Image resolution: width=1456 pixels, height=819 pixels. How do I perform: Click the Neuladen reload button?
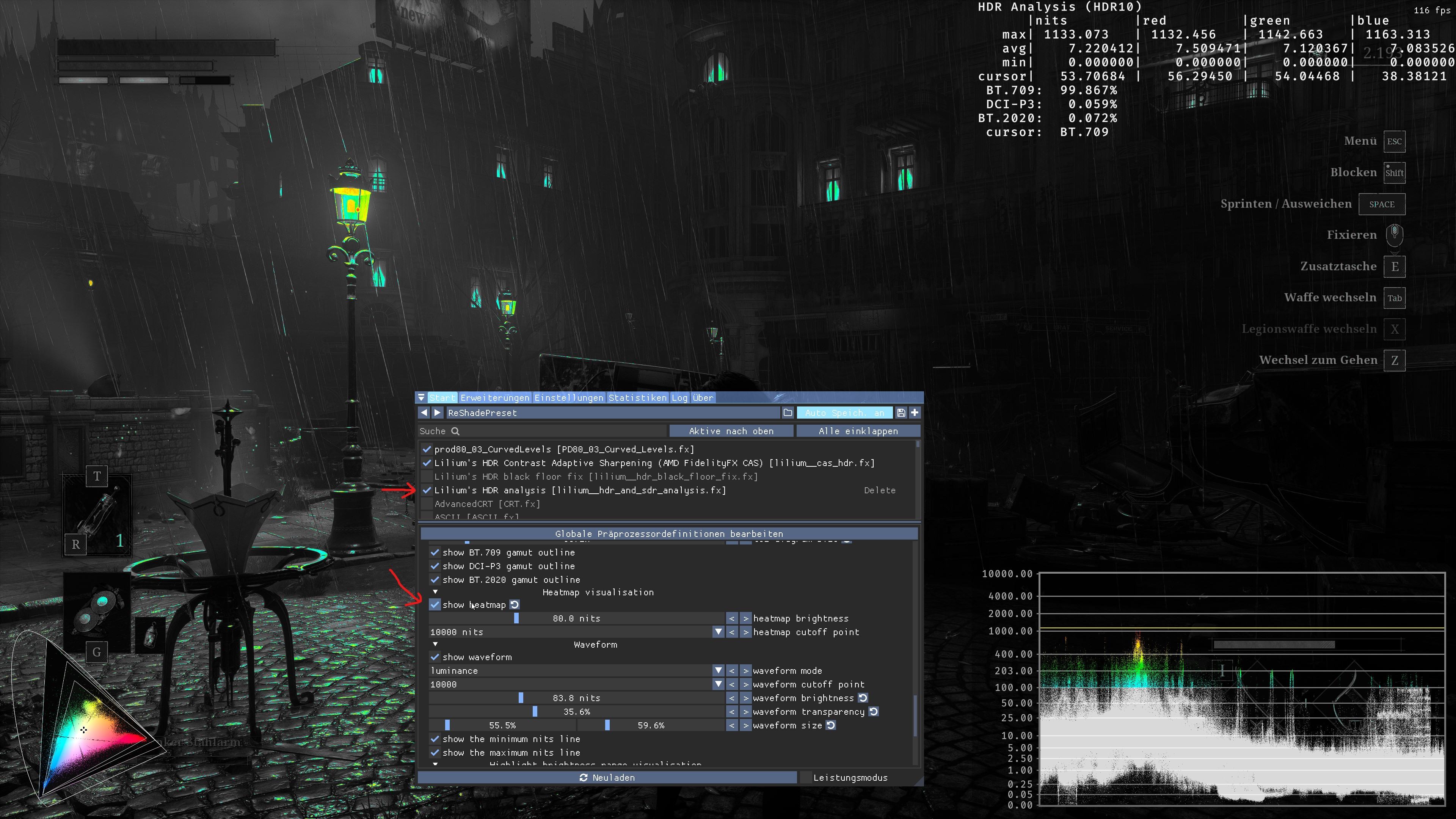(x=607, y=778)
